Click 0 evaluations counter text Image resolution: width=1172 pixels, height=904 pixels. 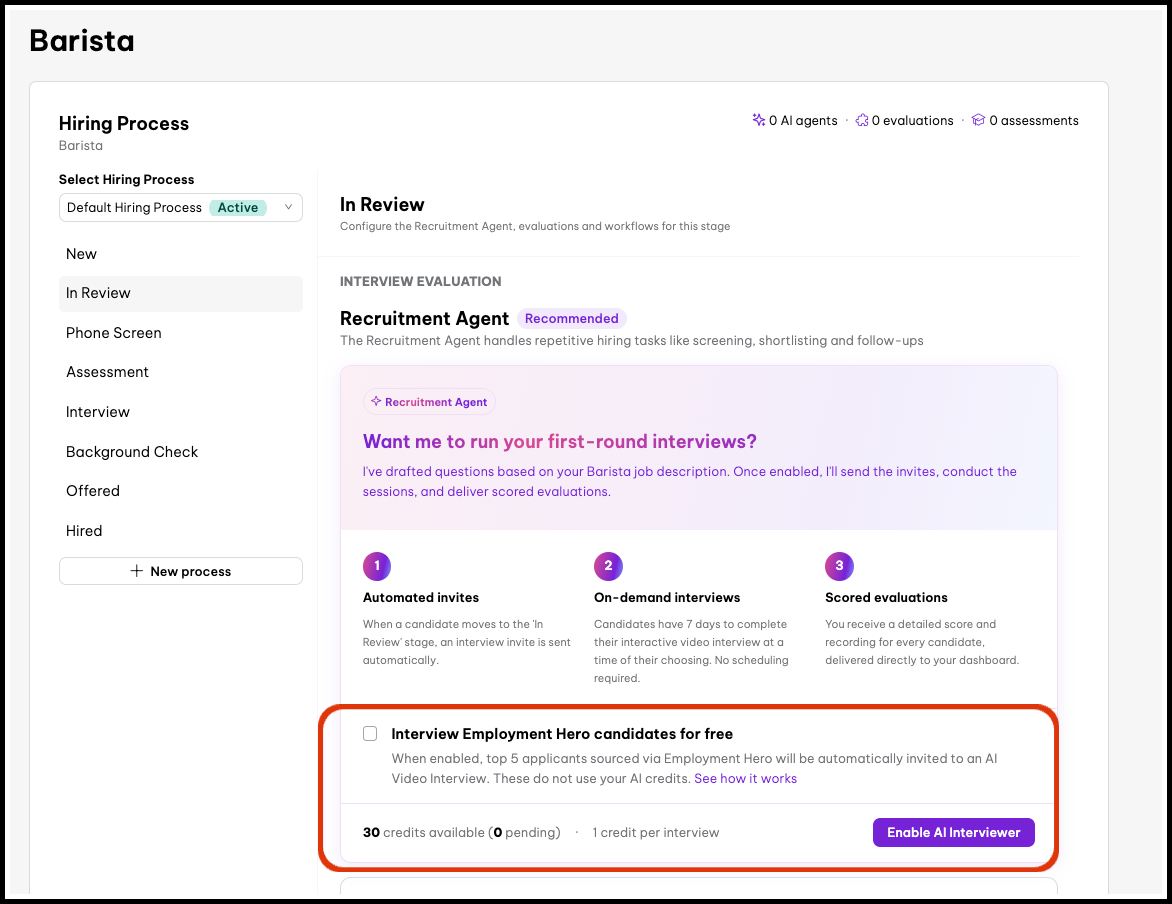(913, 120)
